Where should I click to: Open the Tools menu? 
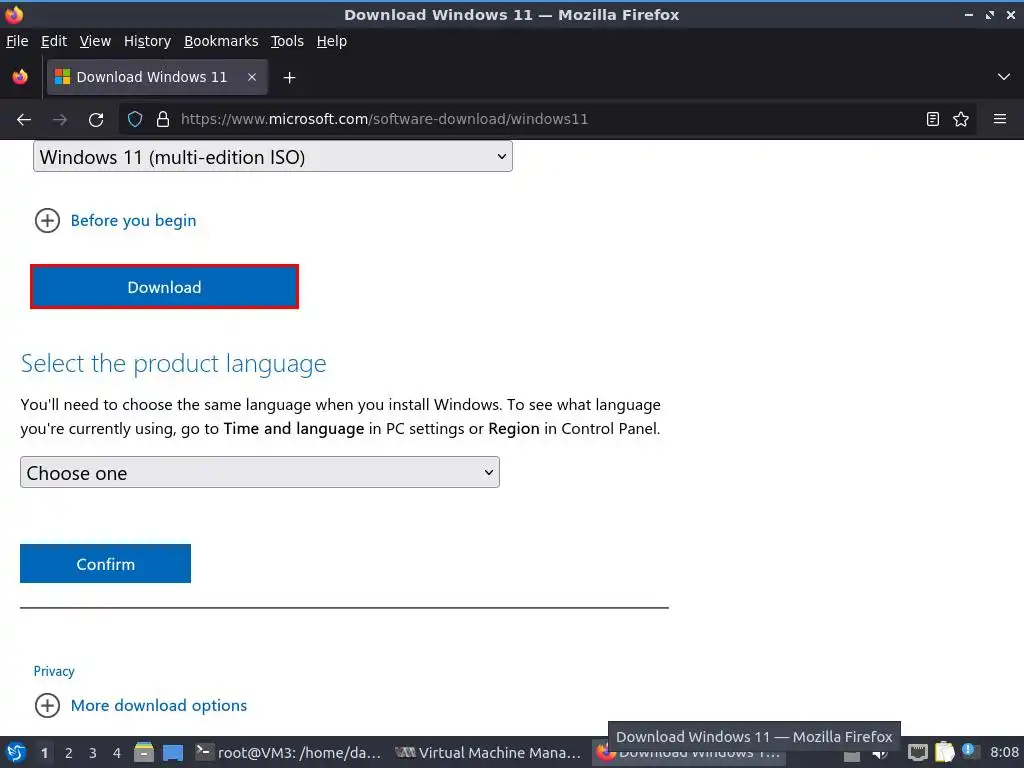287,41
